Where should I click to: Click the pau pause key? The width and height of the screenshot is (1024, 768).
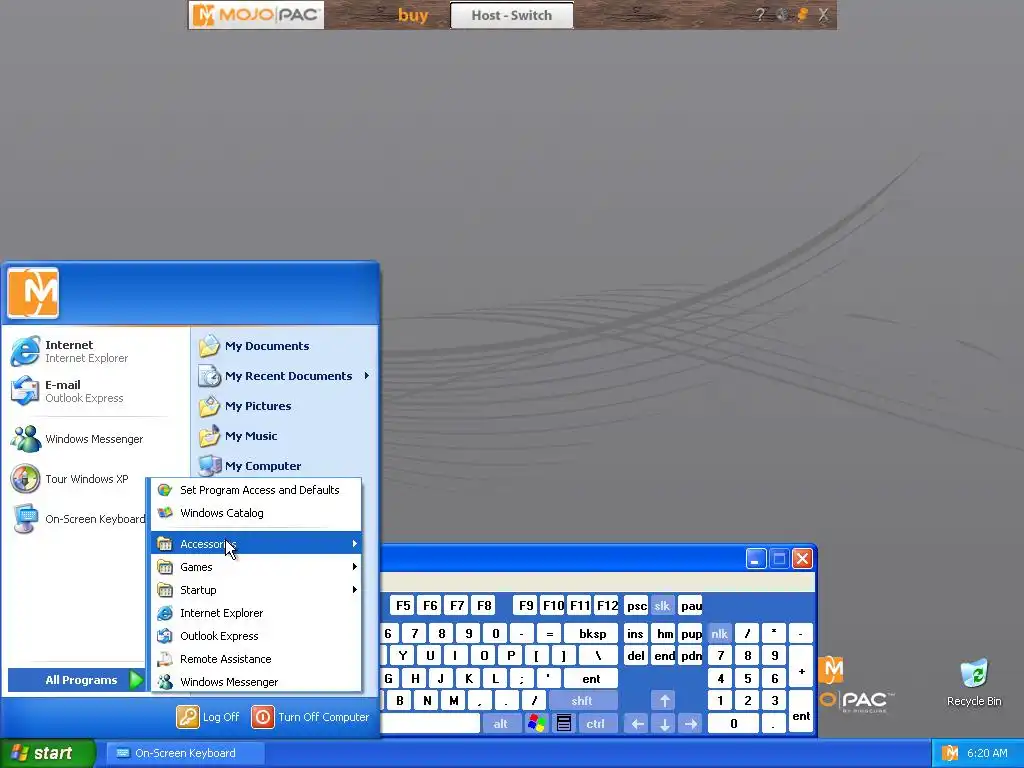click(690, 605)
